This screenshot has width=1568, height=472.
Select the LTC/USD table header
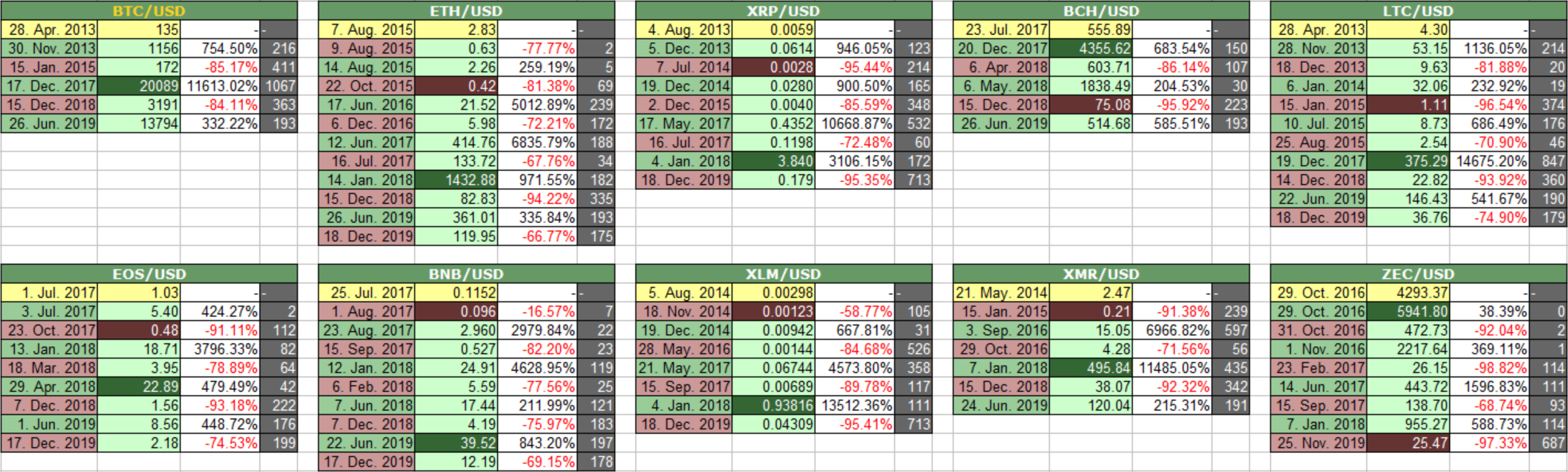click(x=1419, y=11)
